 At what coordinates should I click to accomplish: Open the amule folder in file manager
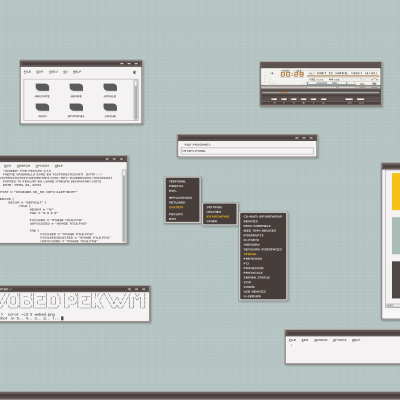coord(110,90)
